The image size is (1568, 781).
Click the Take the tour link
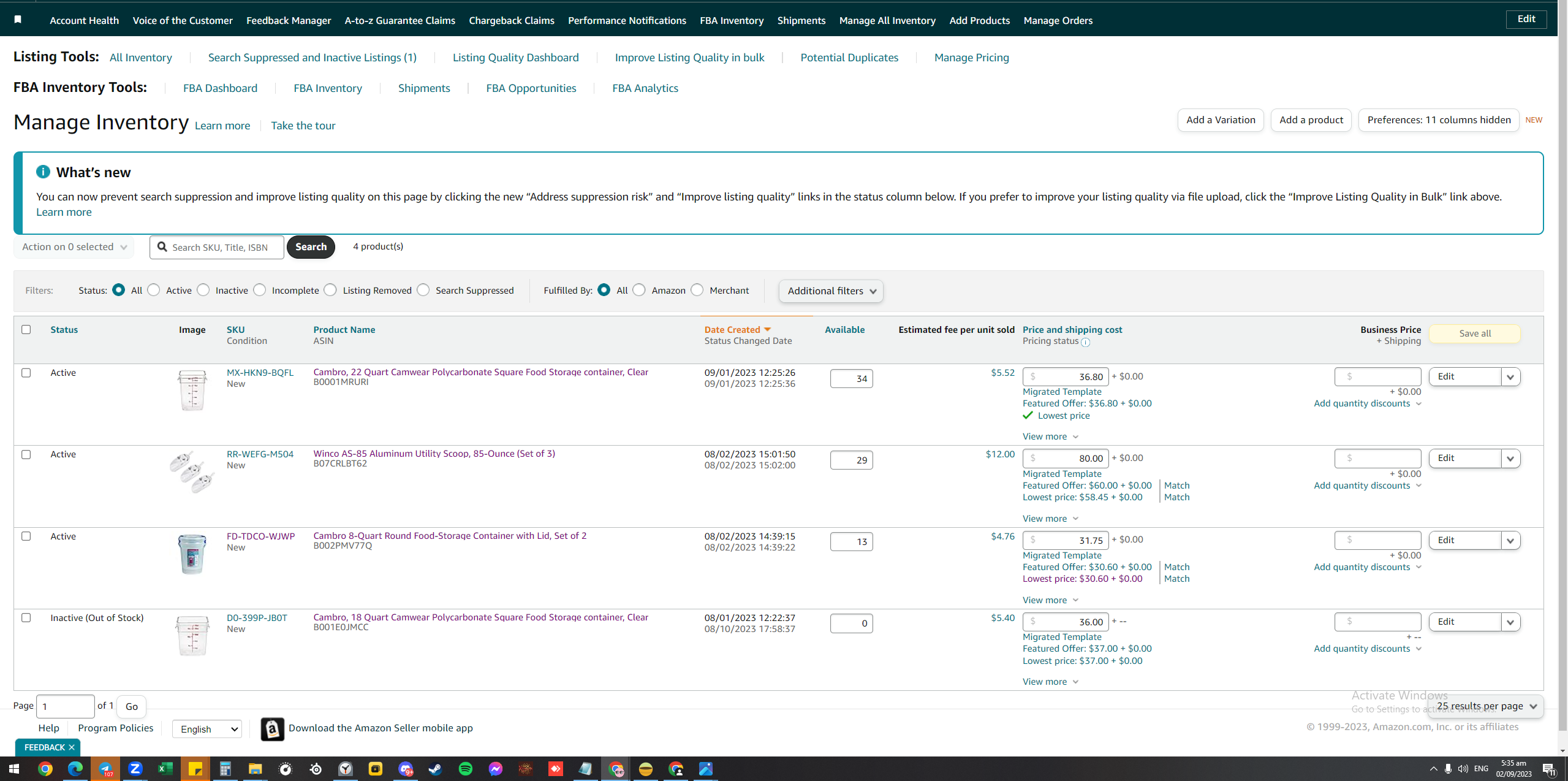click(303, 126)
